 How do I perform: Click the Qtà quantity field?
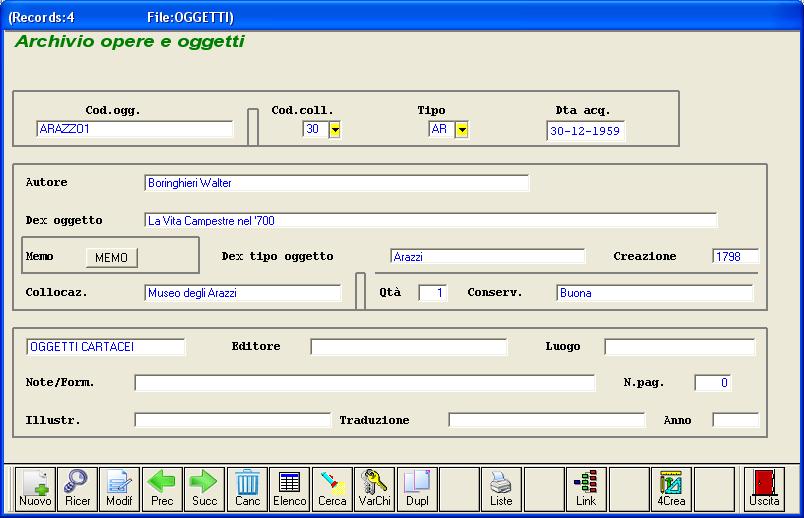(432, 293)
